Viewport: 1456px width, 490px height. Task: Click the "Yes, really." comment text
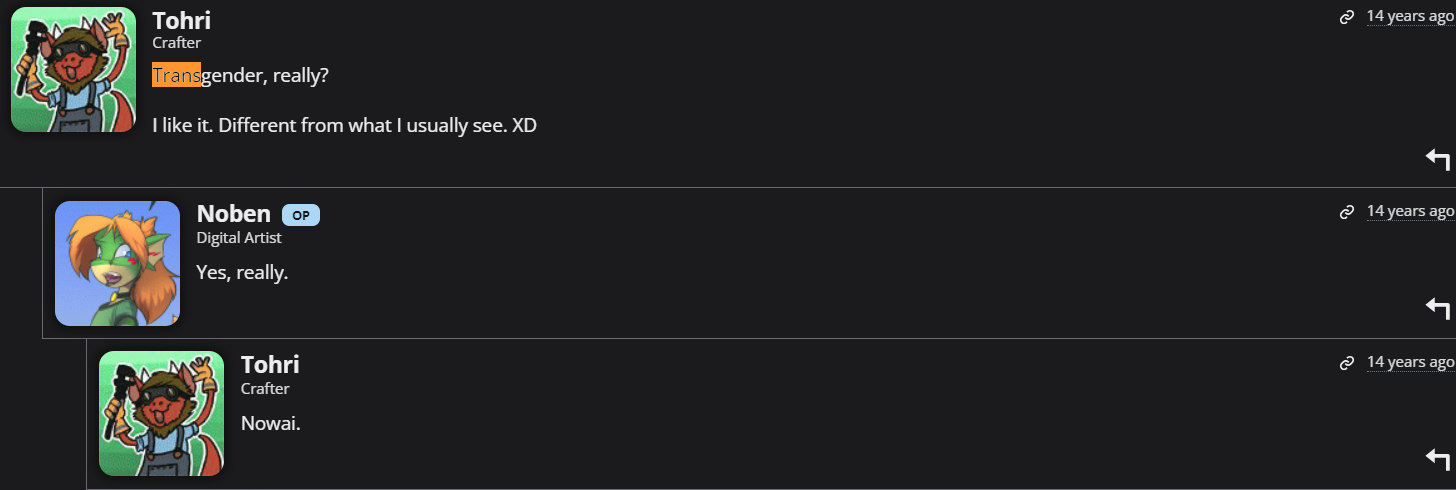(242, 272)
